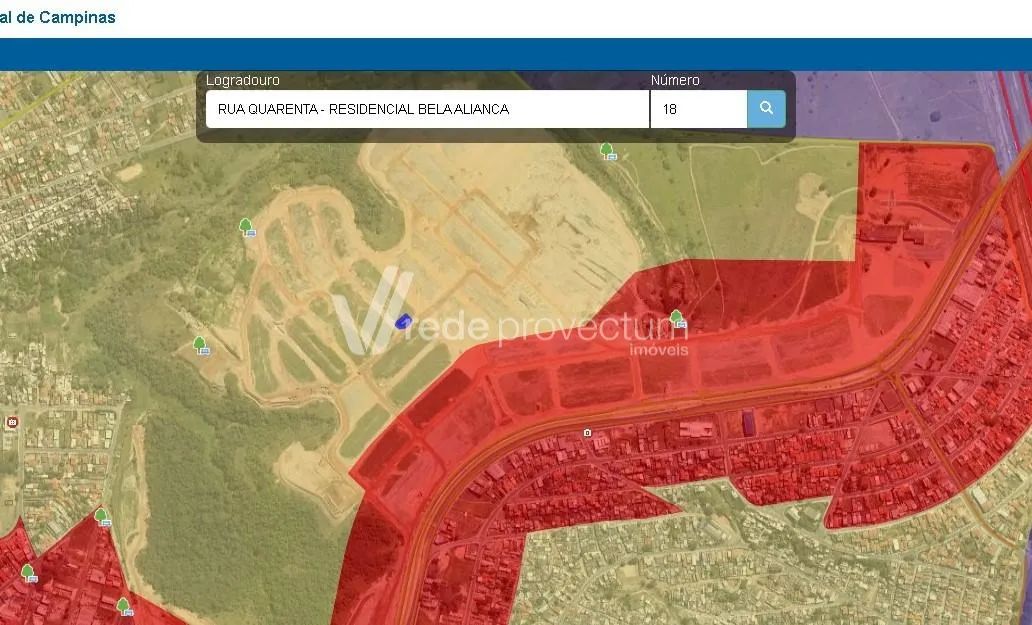This screenshot has height=625, width=1032.
Task: Select the blue highlighted parcel marker
Action: point(403,321)
